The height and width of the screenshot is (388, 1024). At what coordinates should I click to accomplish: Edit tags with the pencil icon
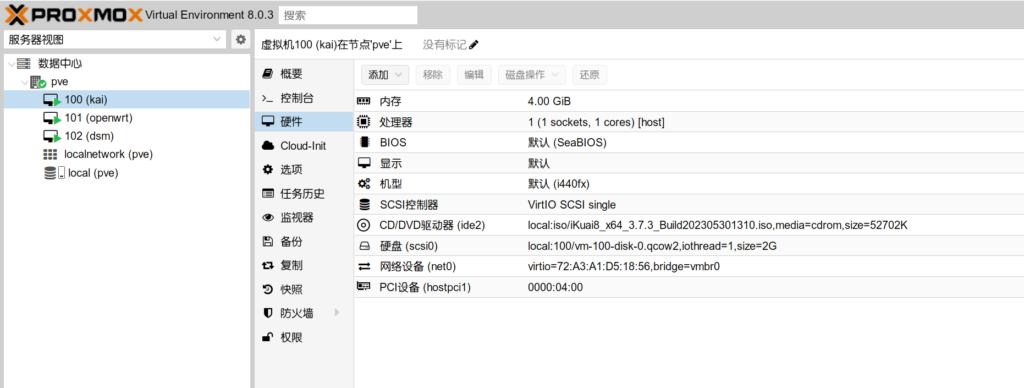coord(474,45)
